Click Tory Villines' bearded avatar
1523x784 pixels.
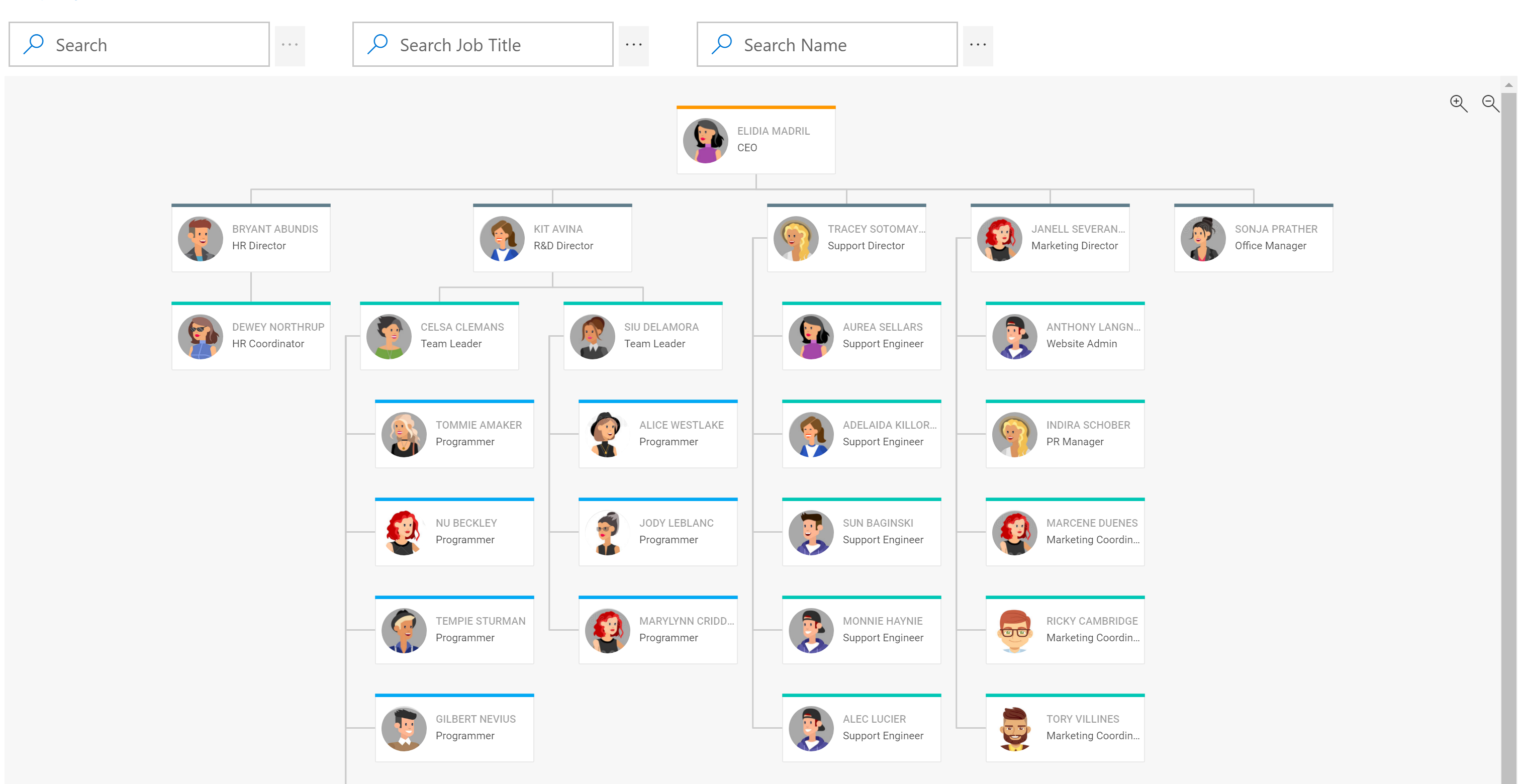1014,729
